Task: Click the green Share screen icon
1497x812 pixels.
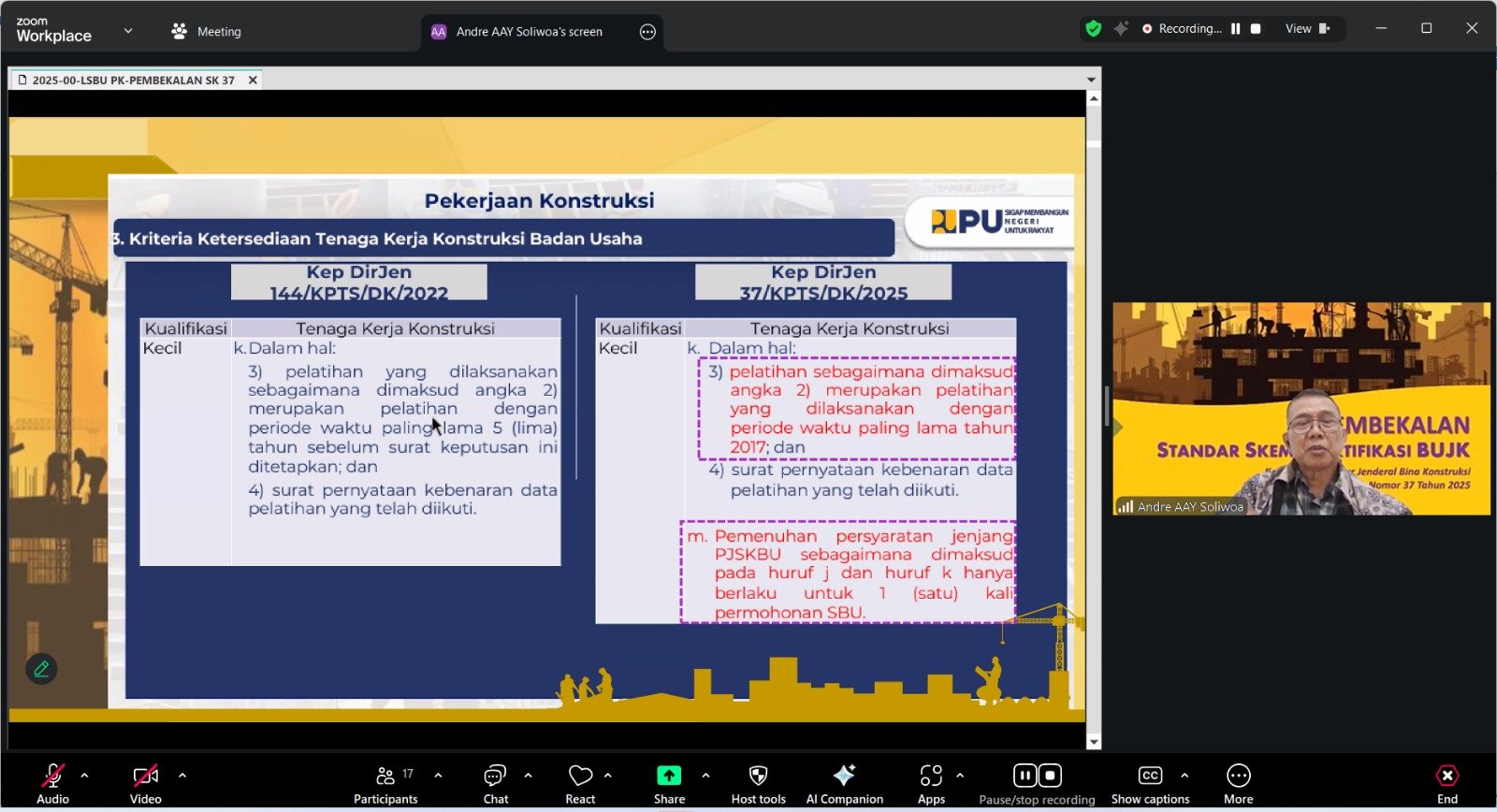Action: point(669,776)
